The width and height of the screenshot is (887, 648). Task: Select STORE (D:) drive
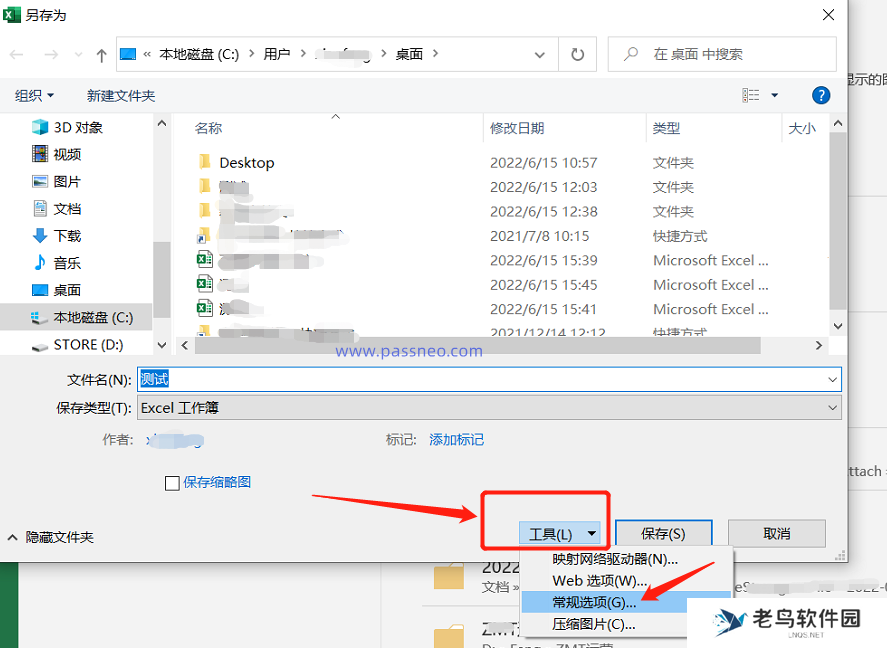[88, 344]
